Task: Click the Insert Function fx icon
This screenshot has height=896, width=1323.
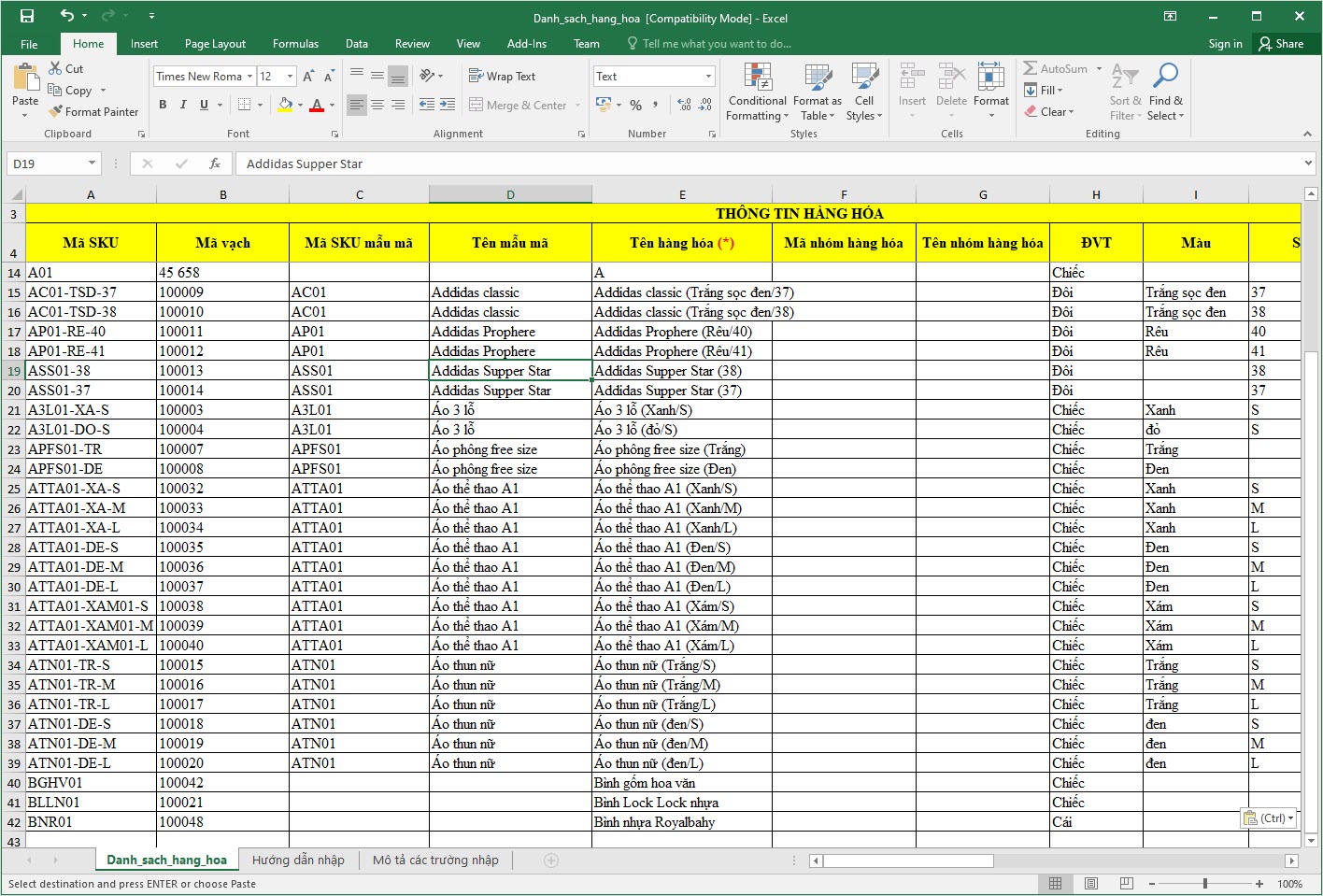Action: coord(215,164)
